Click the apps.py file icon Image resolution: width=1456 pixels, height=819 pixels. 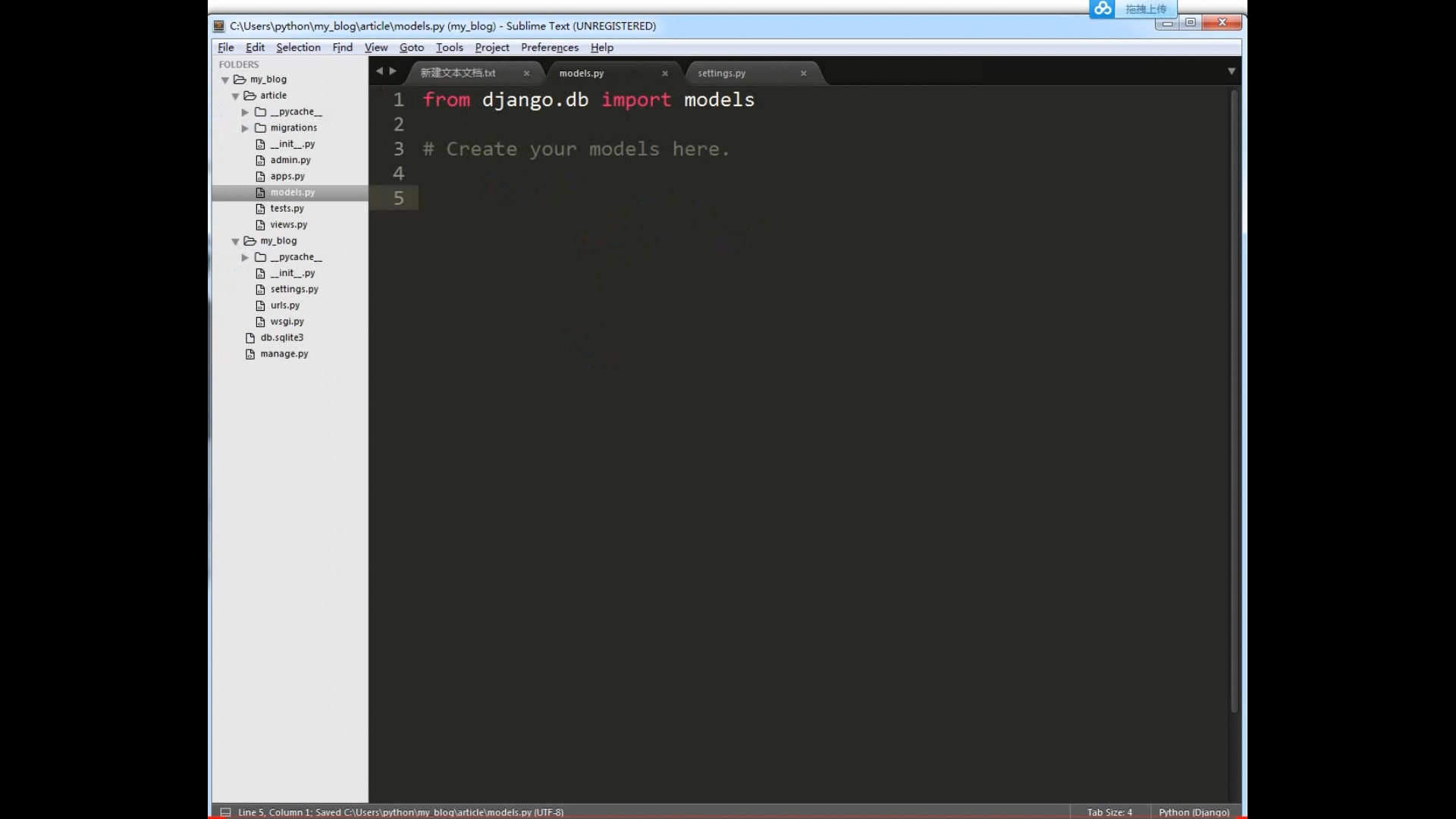260,176
